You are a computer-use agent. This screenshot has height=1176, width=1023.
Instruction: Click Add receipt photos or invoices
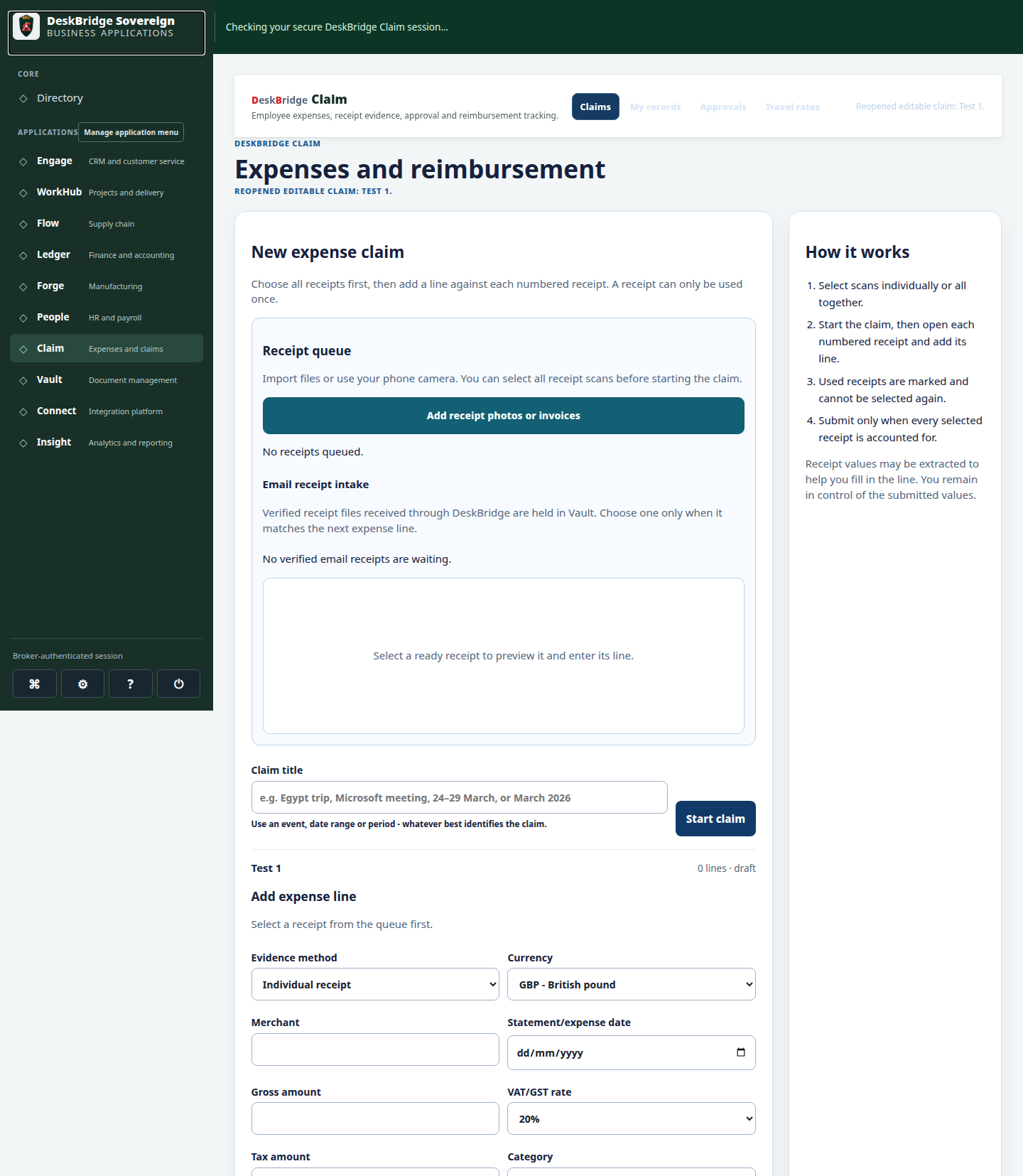point(503,416)
